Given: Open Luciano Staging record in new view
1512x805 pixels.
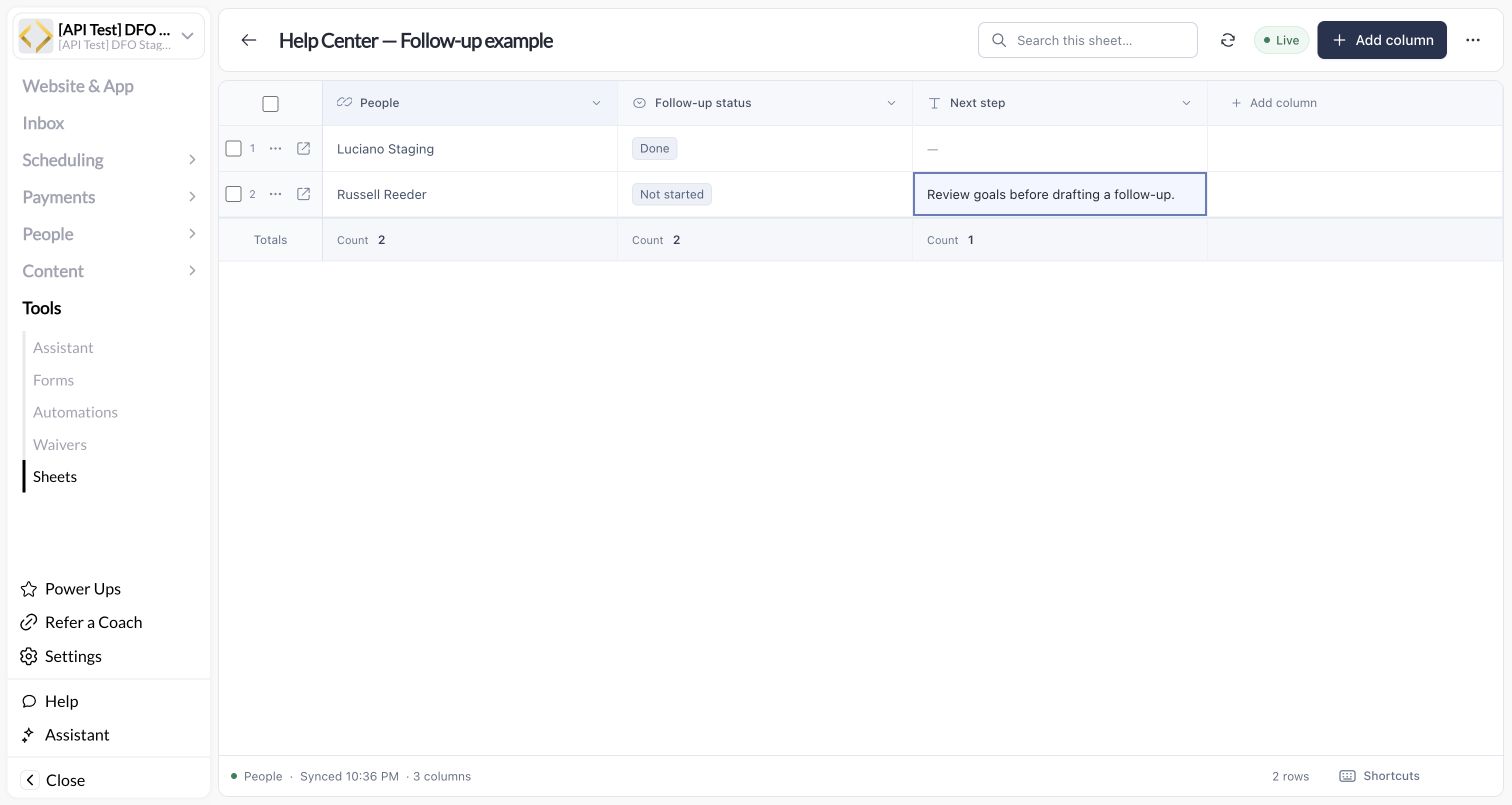Looking at the screenshot, I should tap(304, 149).
